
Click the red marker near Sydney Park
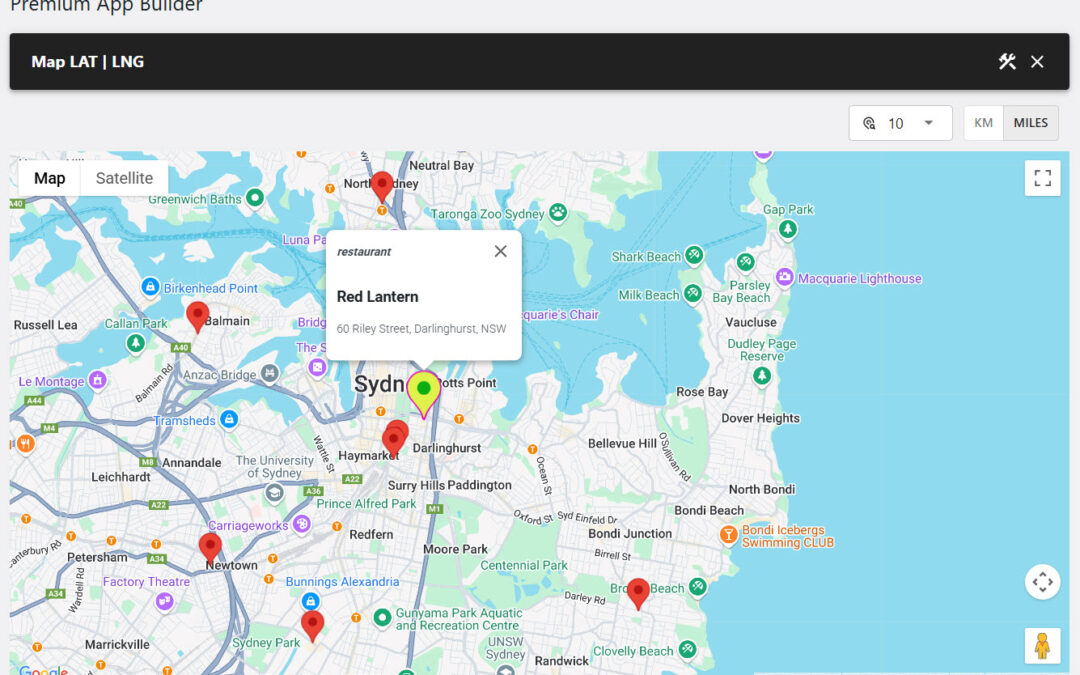tap(312, 625)
